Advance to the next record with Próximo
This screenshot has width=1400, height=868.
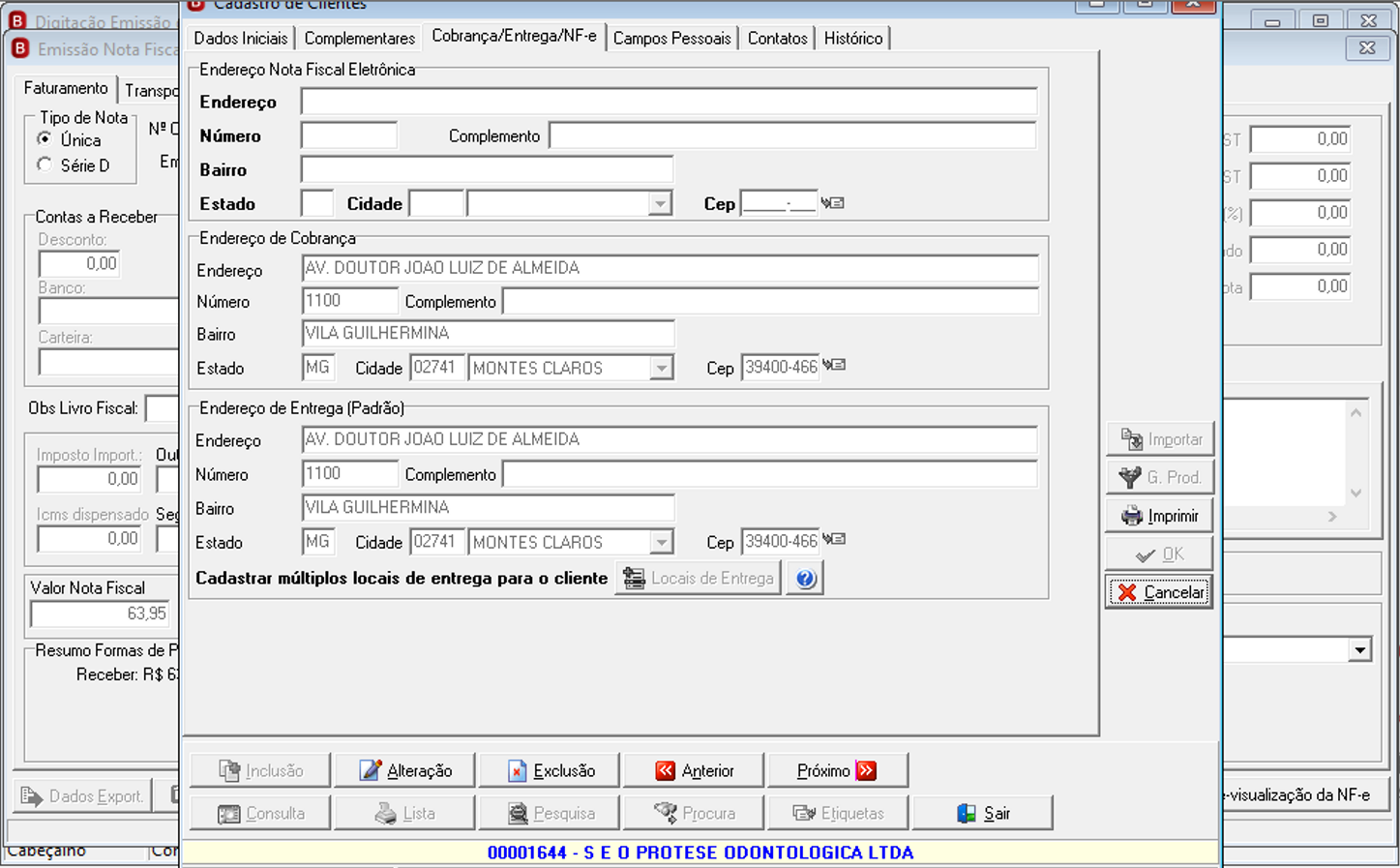point(837,771)
